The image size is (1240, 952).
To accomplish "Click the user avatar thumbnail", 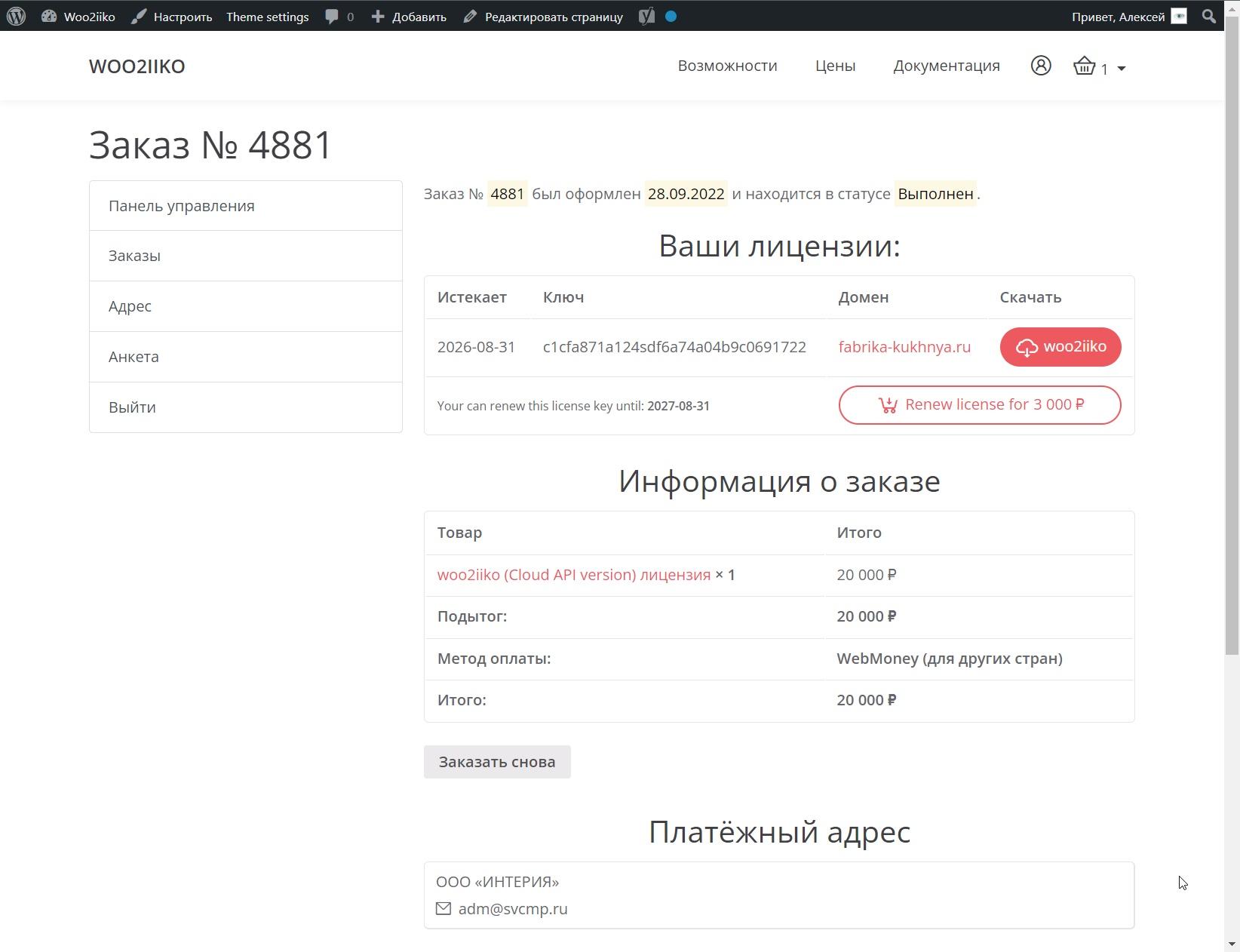I will pyautogui.click(x=1179, y=16).
